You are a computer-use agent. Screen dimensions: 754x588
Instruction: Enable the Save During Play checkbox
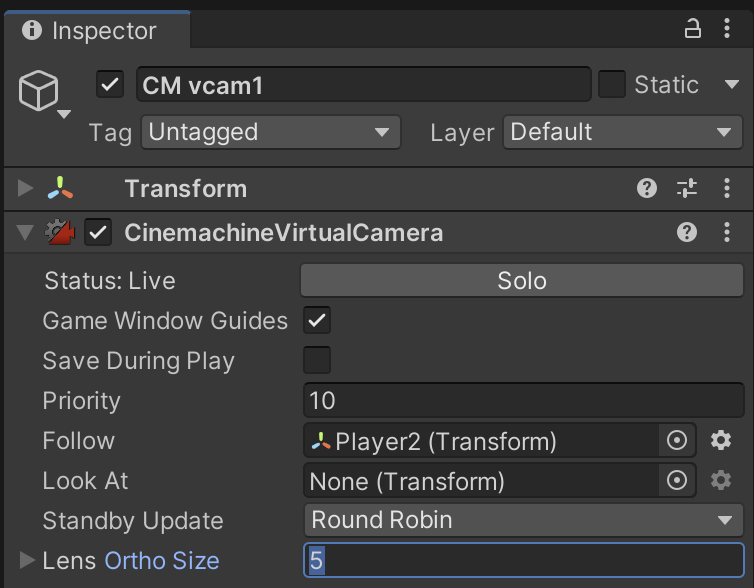click(x=317, y=360)
